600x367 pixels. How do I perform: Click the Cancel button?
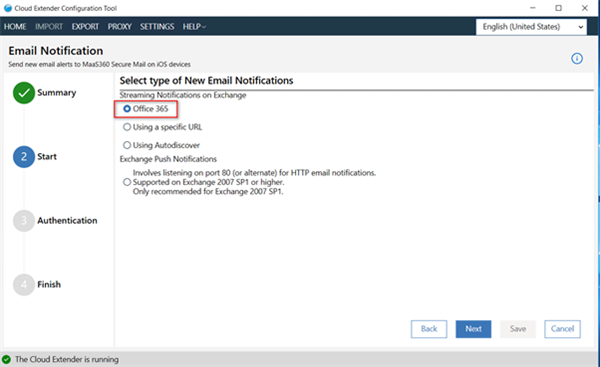(562, 329)
